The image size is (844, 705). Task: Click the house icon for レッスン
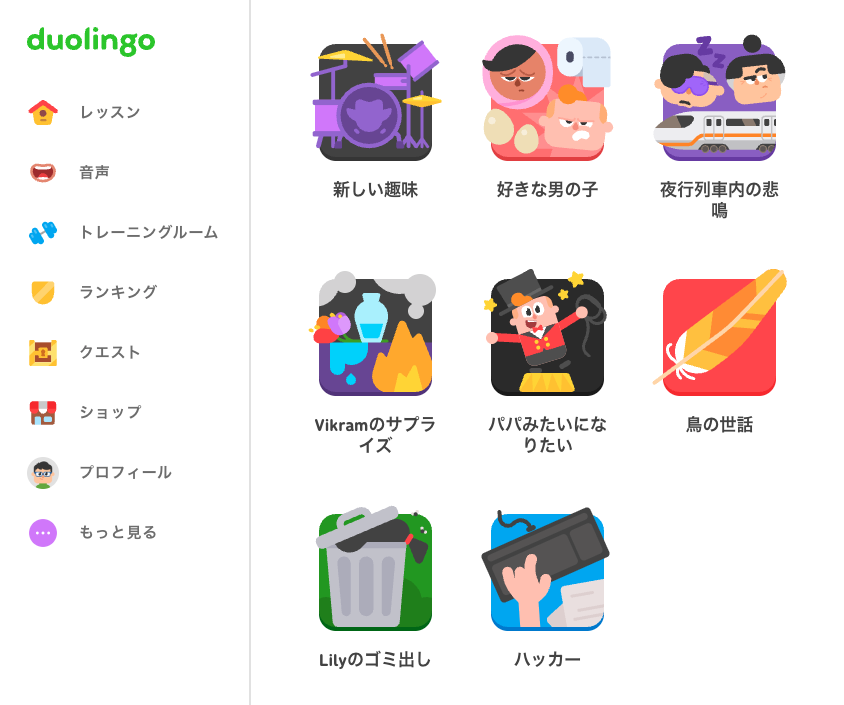point(43,112)
